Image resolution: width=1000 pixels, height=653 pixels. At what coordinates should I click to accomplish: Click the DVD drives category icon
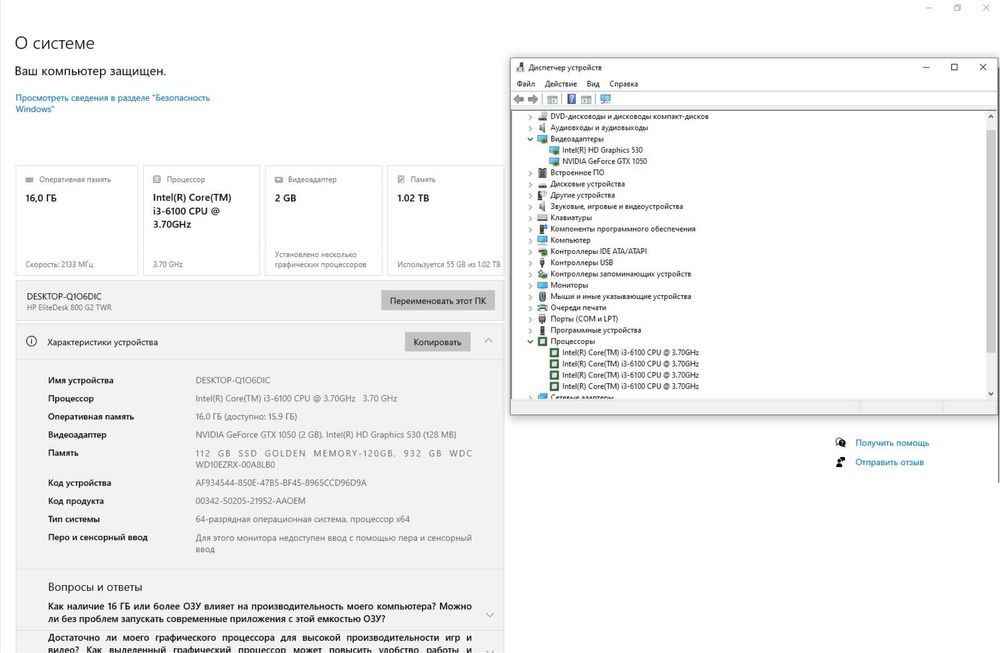(x=542, y=116)
